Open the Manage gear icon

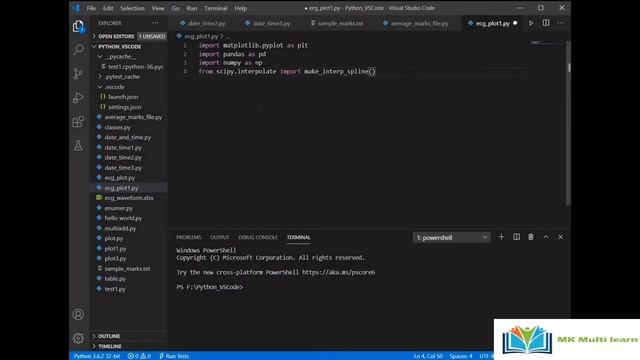click(x=78, y=338)
